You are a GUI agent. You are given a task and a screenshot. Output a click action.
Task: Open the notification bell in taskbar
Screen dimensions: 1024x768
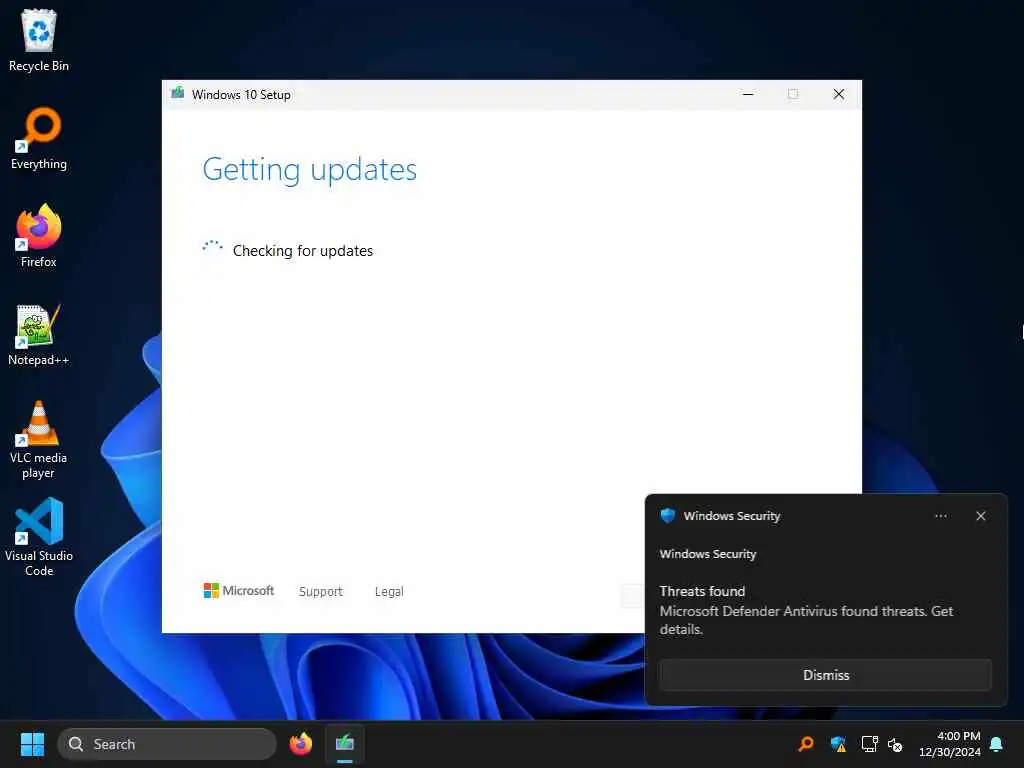[x=997, y=744]
